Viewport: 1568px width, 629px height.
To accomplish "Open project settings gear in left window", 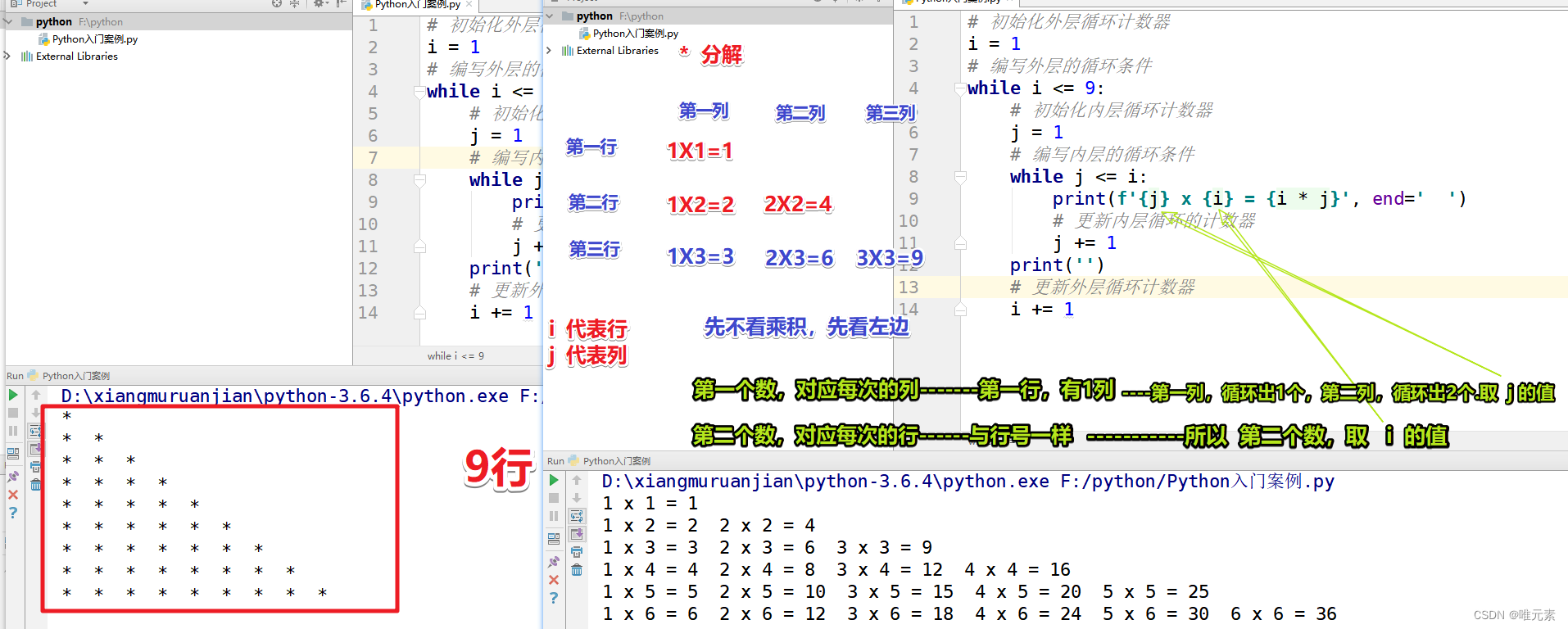I will 319,4.
